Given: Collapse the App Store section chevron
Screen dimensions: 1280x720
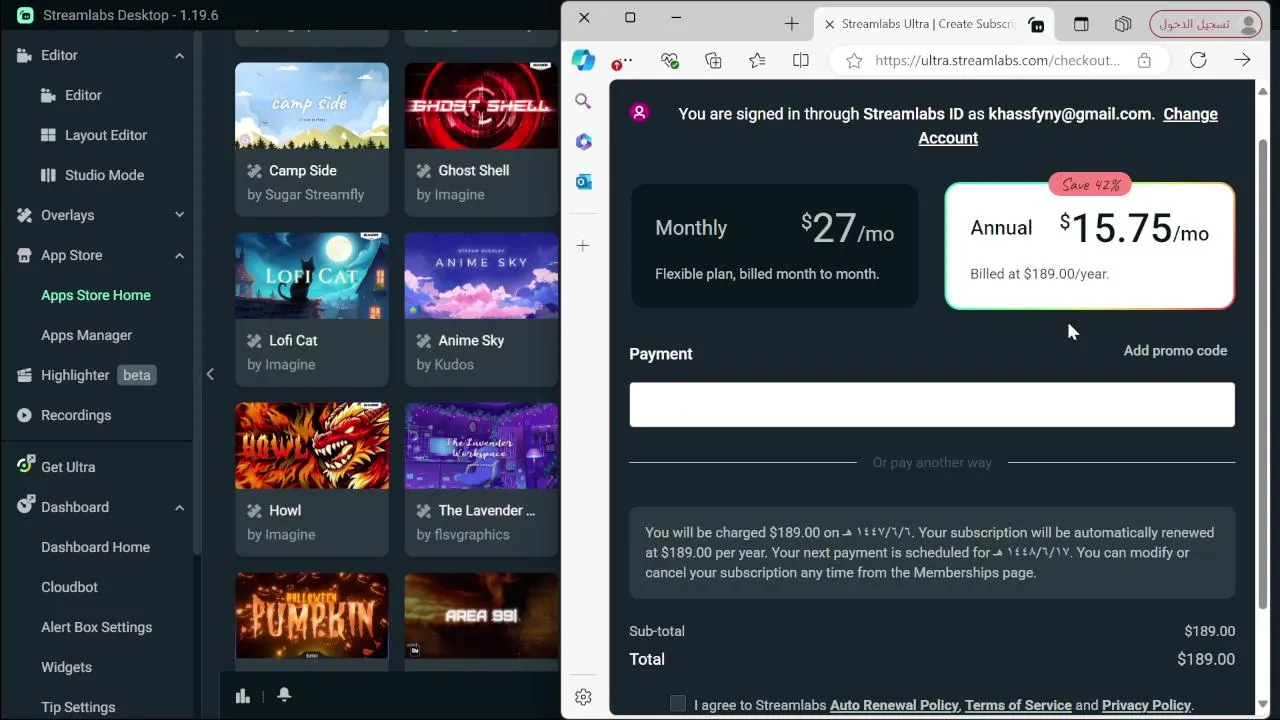Looking at the screenshot, I should click(179, 255).
